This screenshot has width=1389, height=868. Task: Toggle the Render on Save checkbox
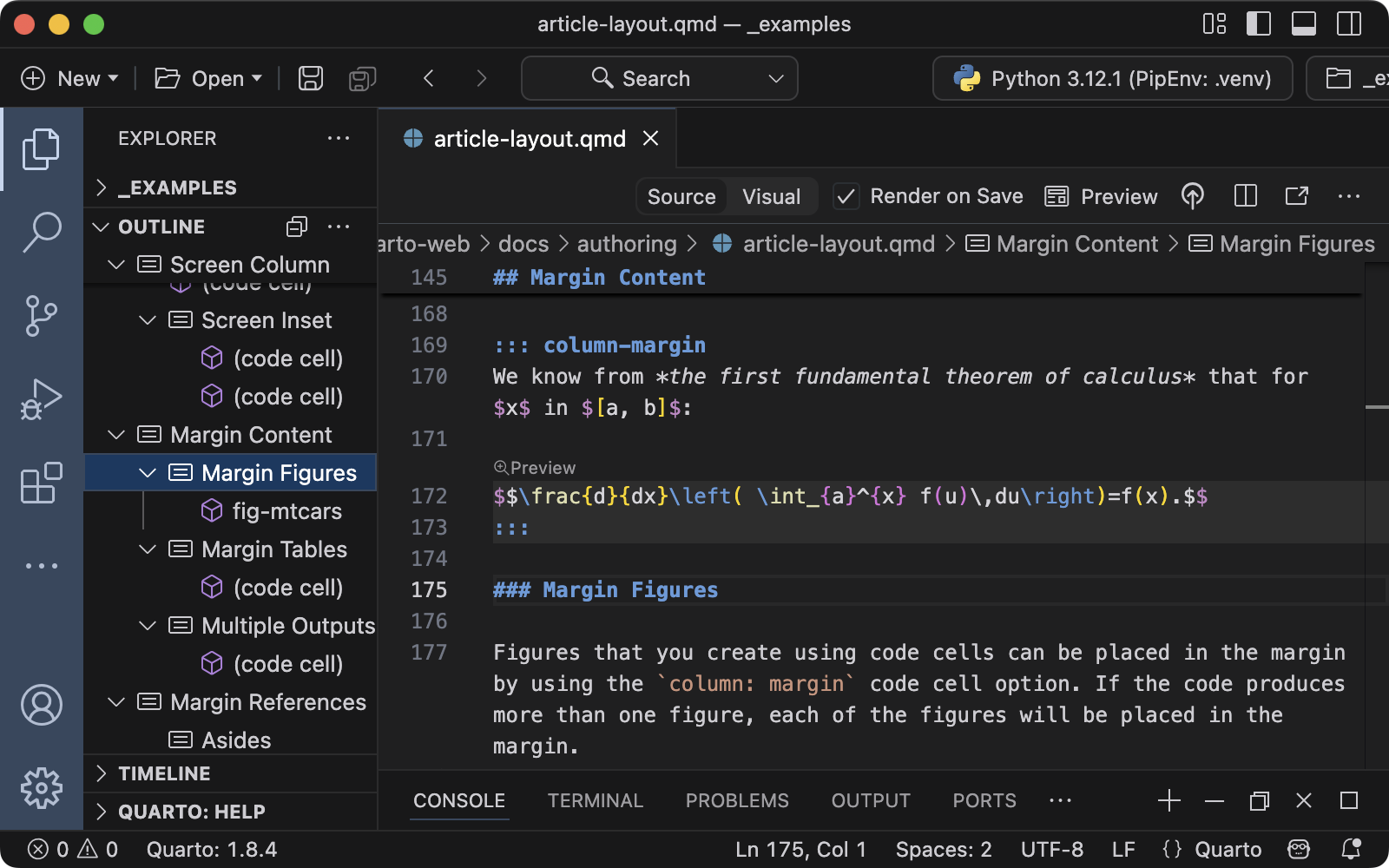[846, 196]
